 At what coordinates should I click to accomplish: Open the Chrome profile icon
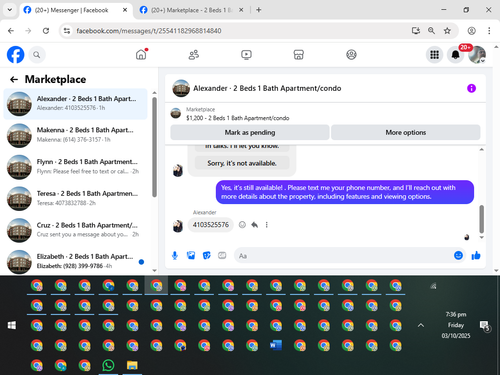coord(471,31)
